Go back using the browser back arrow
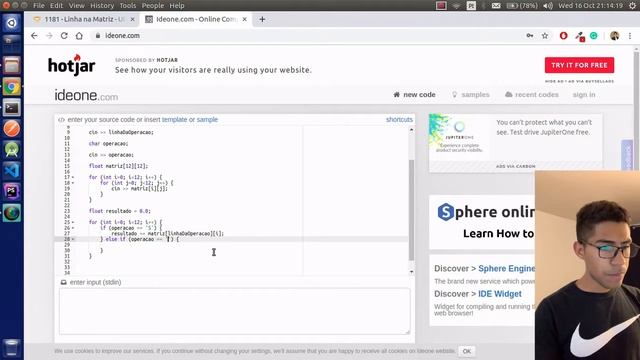 click(x=34, y=36)
